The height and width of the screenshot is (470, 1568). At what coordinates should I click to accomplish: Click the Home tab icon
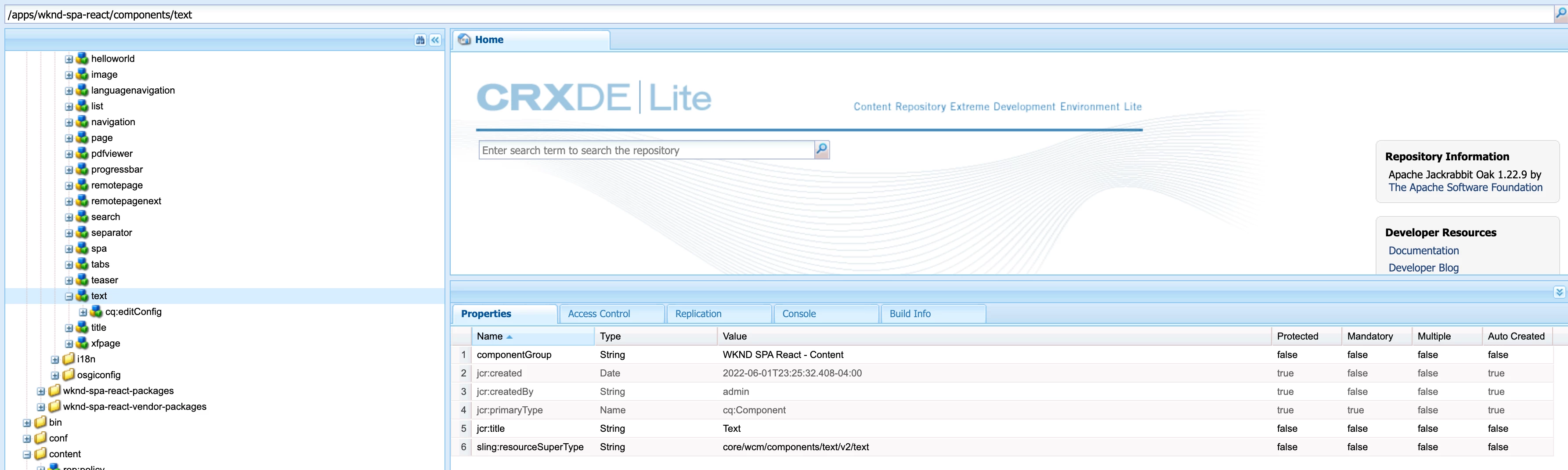point(464,40)
